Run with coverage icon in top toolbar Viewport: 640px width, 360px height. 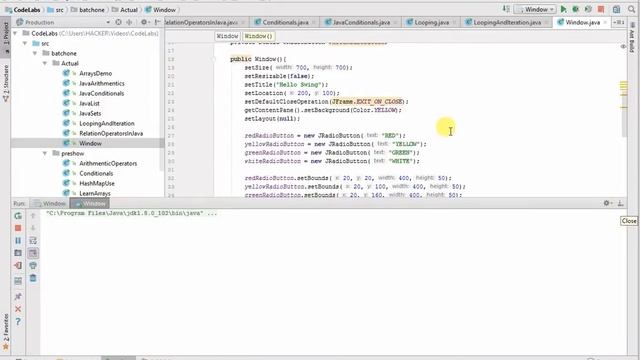tap(588, 9)
